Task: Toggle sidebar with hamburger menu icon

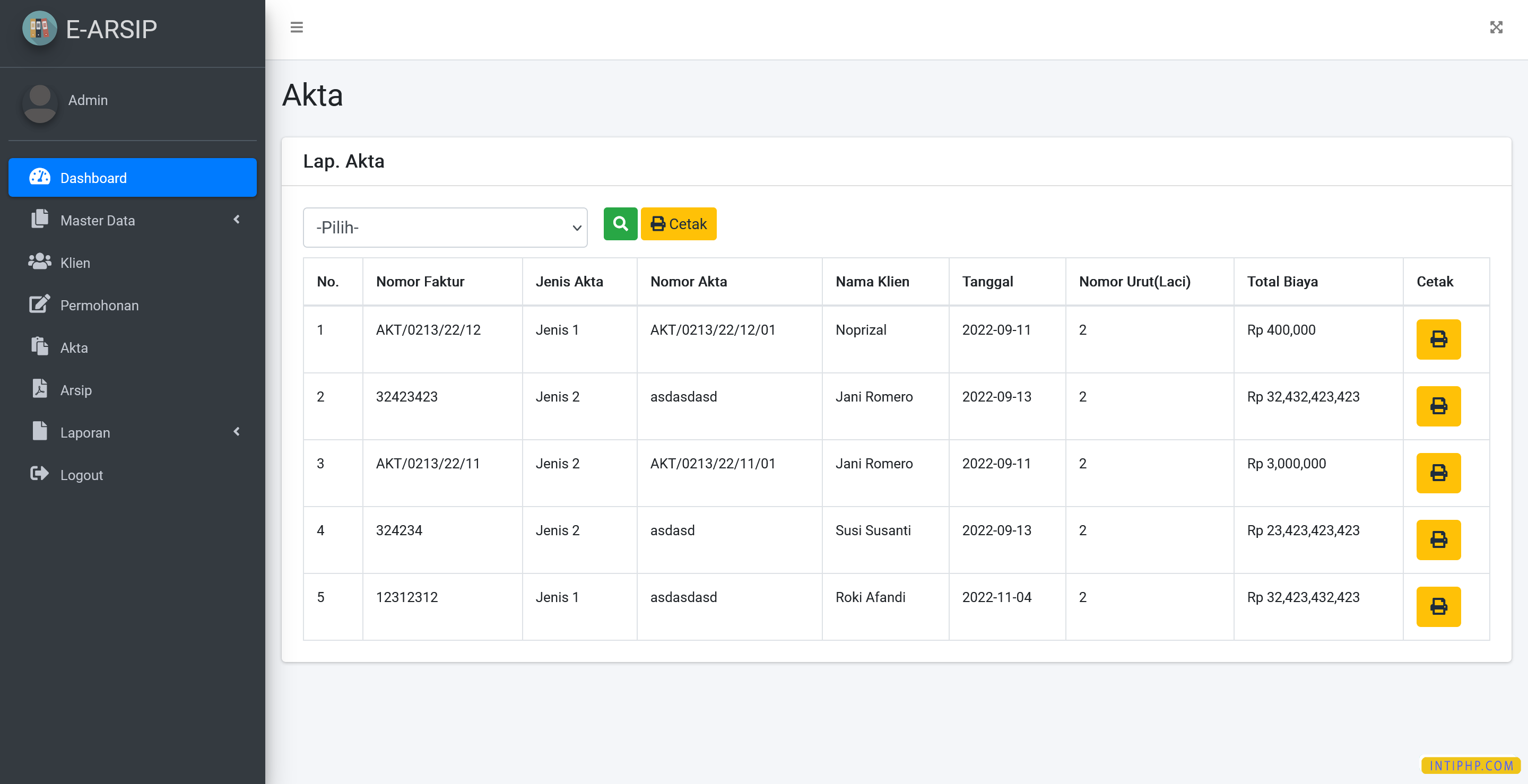Action: click(x=297, y=27)
